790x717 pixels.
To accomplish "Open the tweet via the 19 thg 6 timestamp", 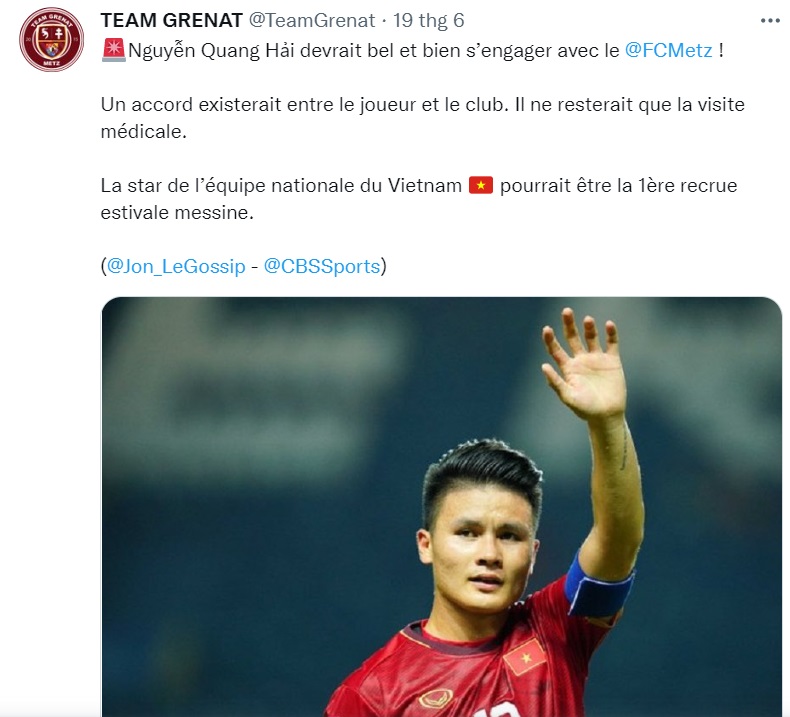I will [429, 21].
